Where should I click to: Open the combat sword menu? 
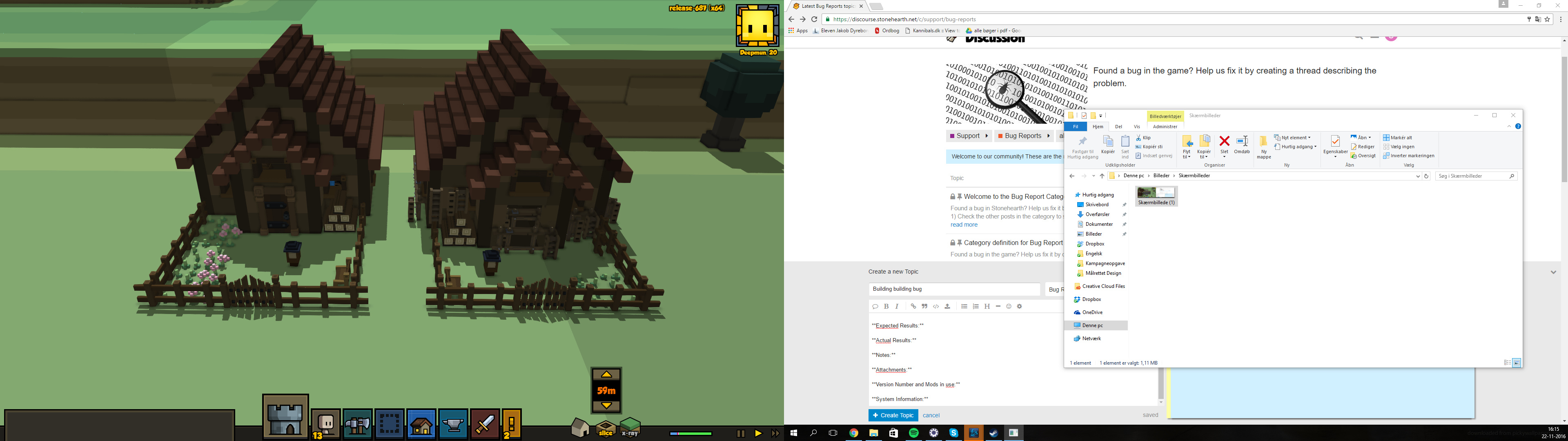click(485, 424)
